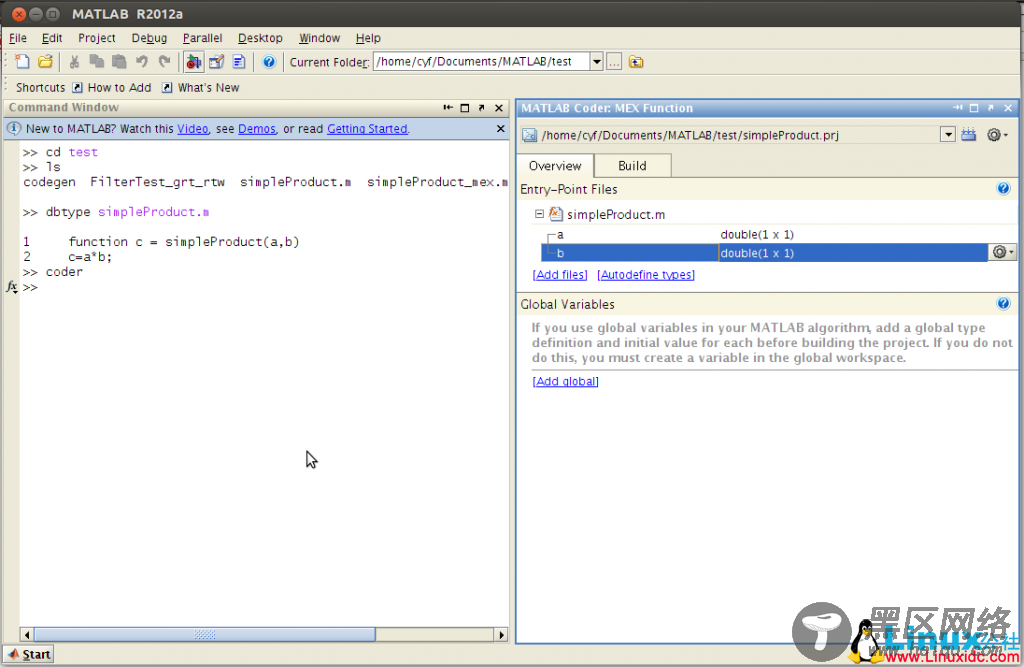Click the Command Window scroll right arrow
The image size is (1024, 667).
click(501, 634)
